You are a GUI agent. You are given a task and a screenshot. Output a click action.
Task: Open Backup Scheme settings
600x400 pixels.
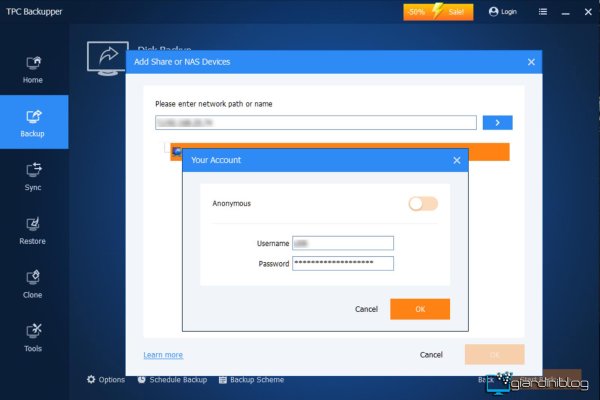pos(251,380)
